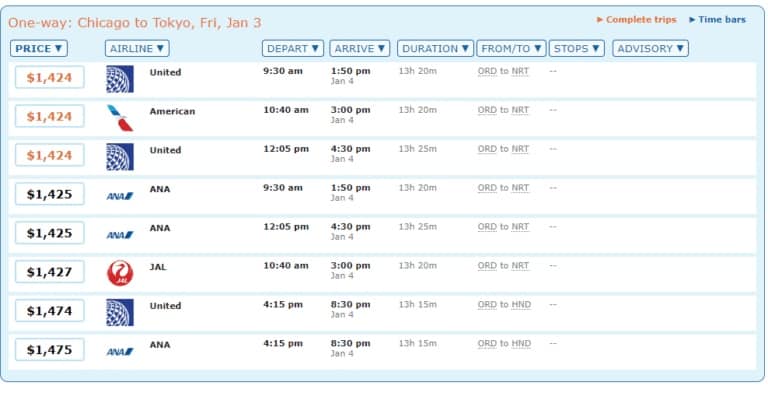
Task: Switch to Time bars view
Action: 718,20
